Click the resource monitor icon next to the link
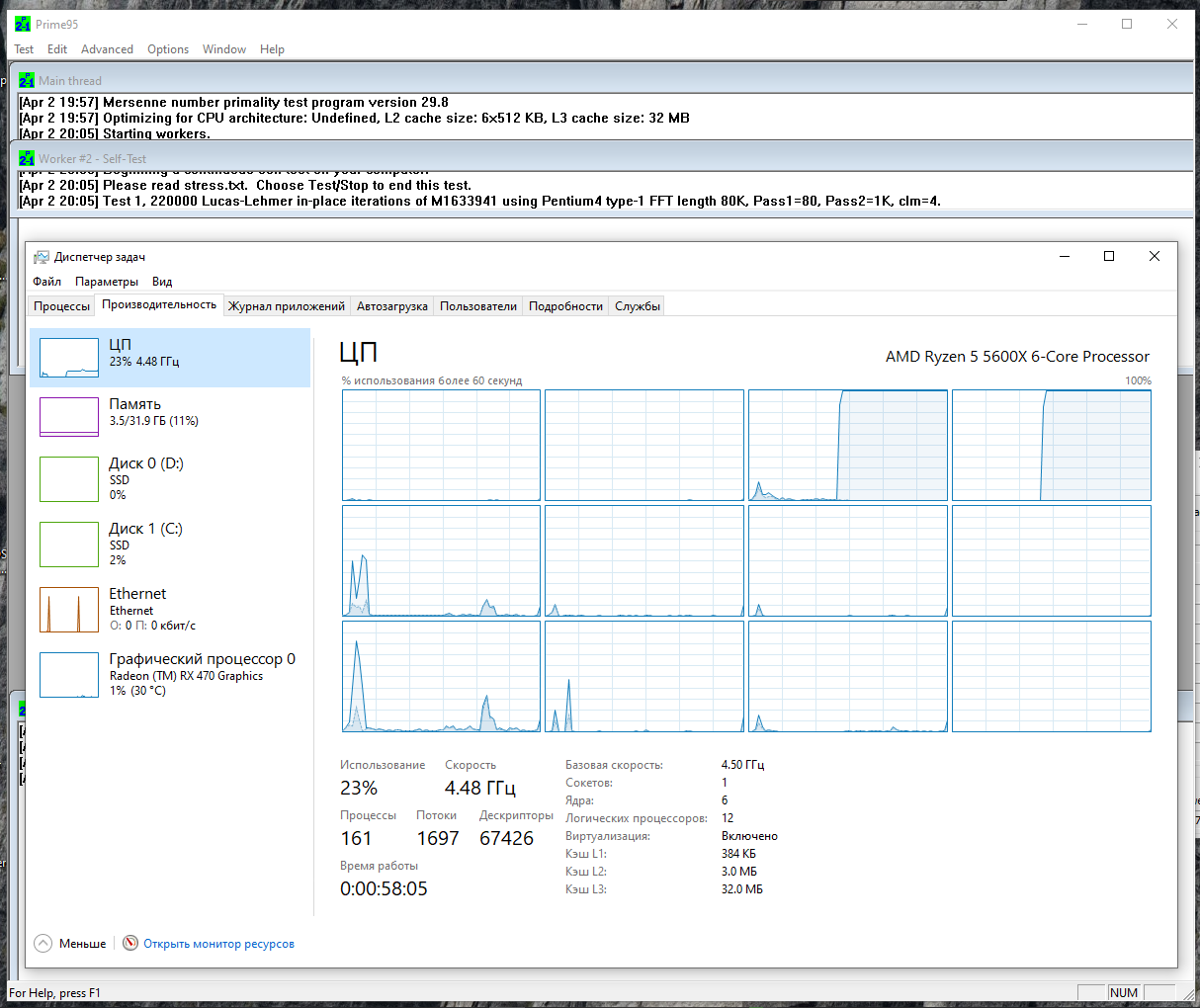1200x1008 pixels. pos(130,943)
